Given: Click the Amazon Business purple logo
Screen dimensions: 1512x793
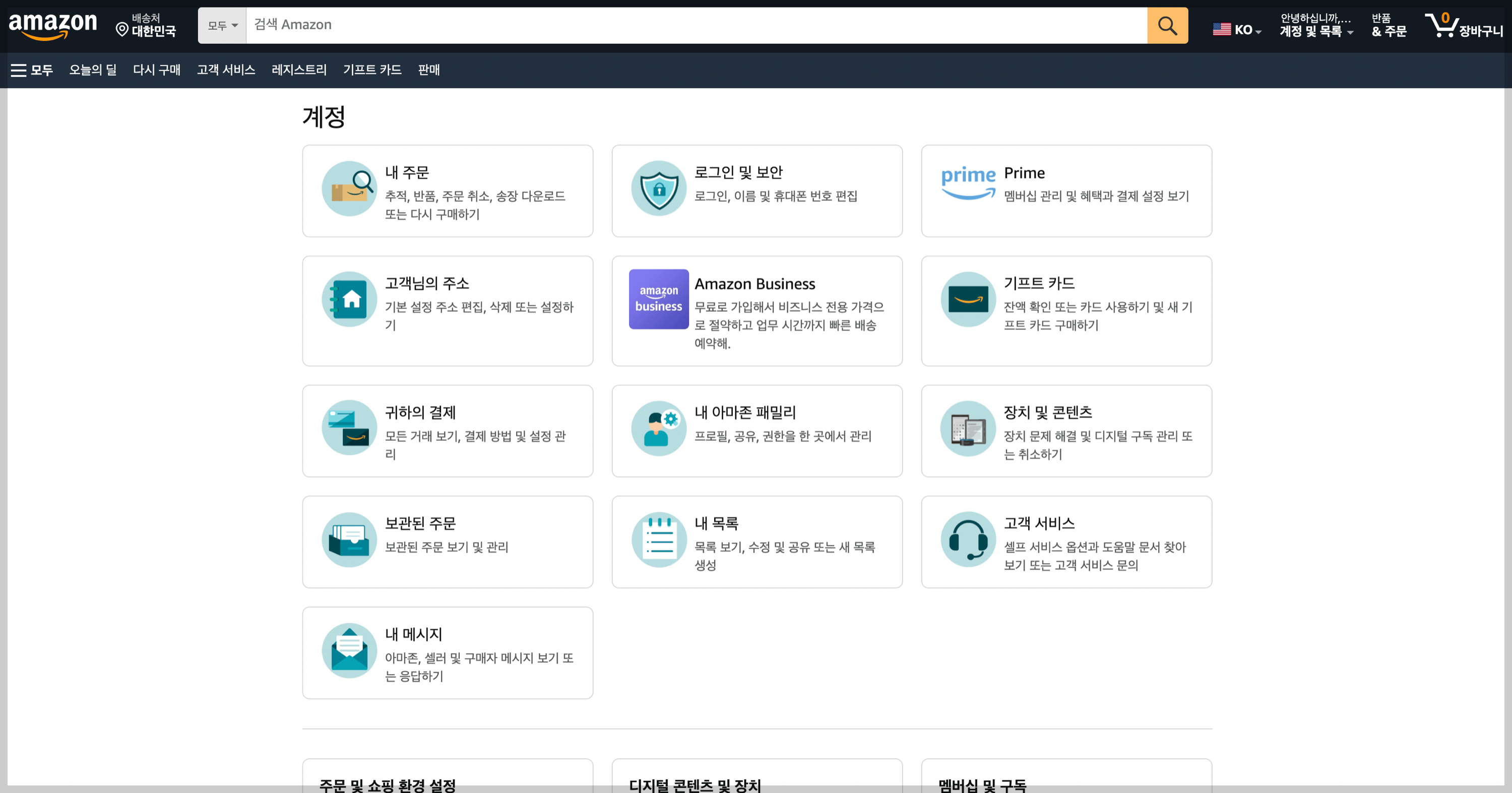Looking at the screenshot, I should pyautogui.click(x=659, y=299).
